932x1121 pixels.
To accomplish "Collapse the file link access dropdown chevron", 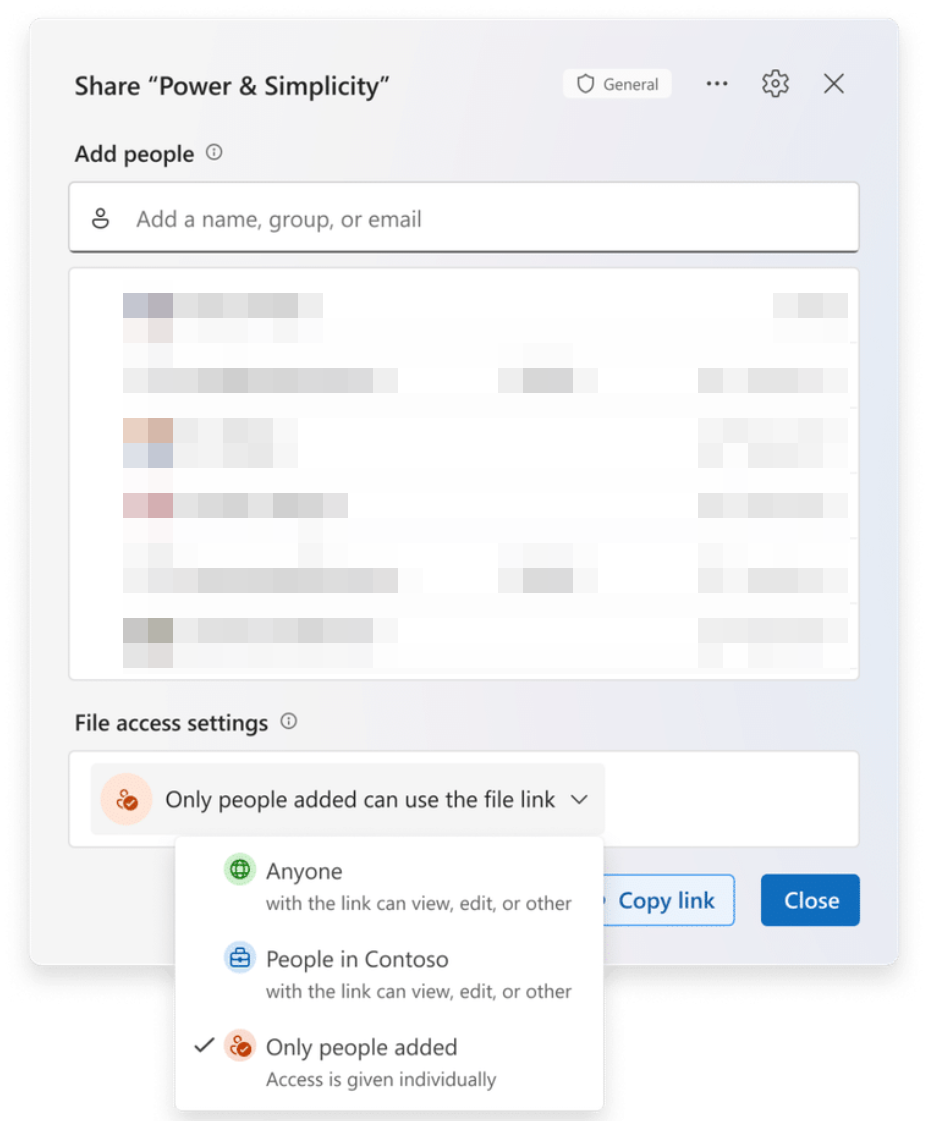I will pyautogui.click(x=580, y=799).
